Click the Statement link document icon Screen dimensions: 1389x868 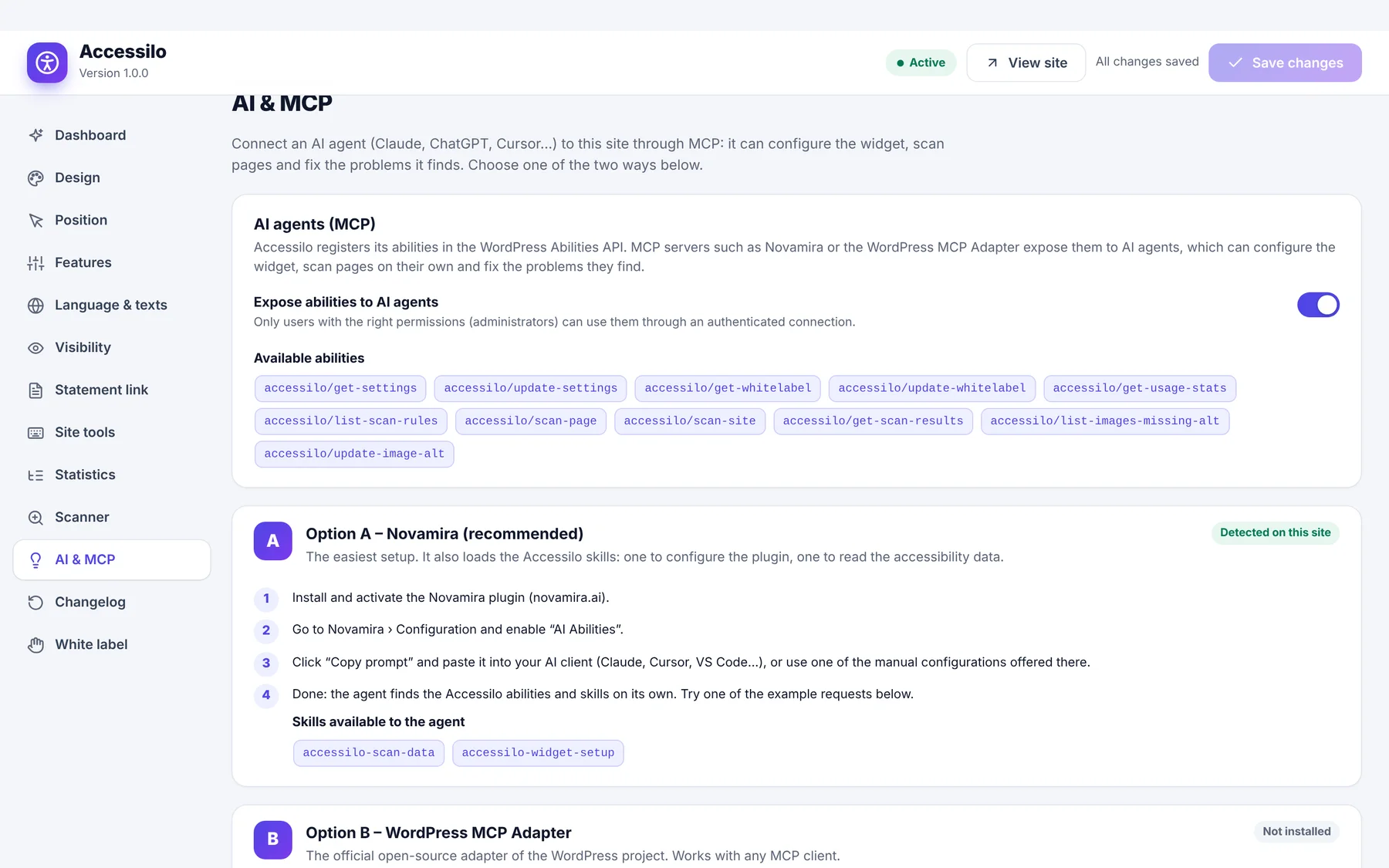(x=35, y=390)
